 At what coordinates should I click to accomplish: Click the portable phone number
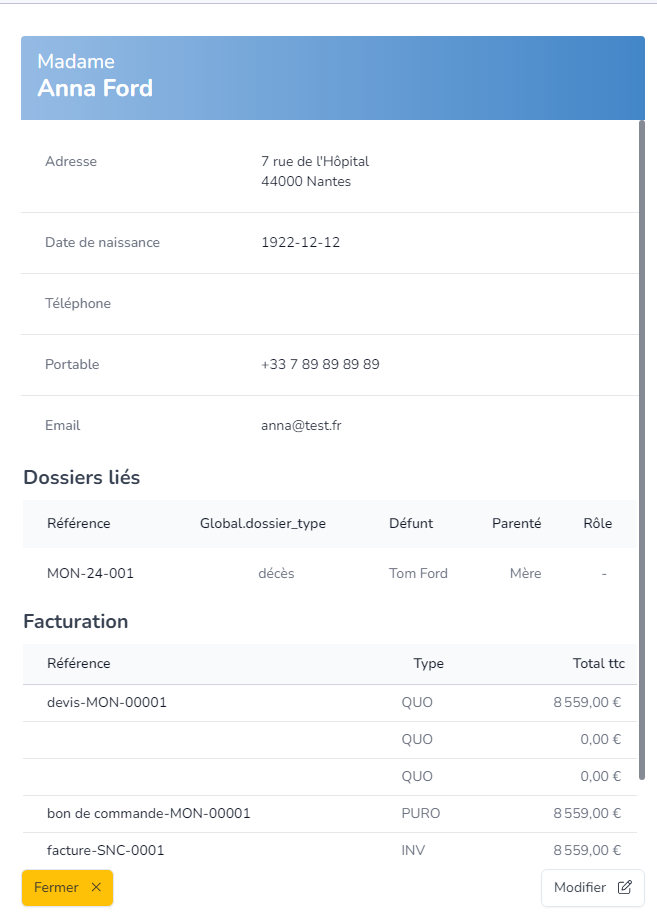320,365
